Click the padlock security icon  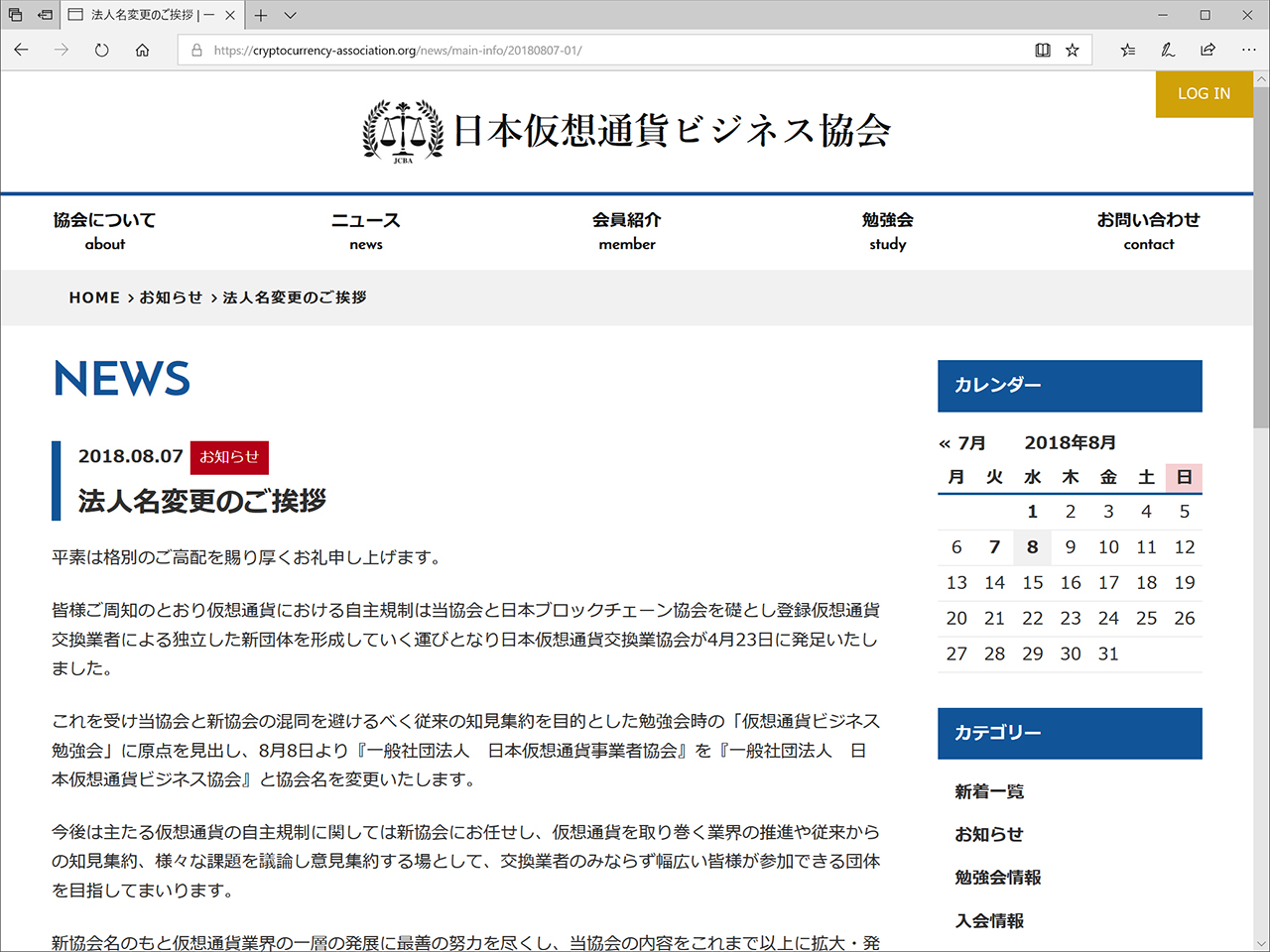pyautogui.click(x=194, y=50)
